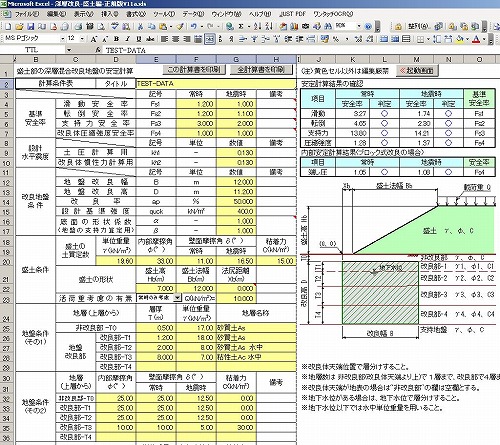
Task: Sort ascending with the A-Z icon
Action: [257, 26]
